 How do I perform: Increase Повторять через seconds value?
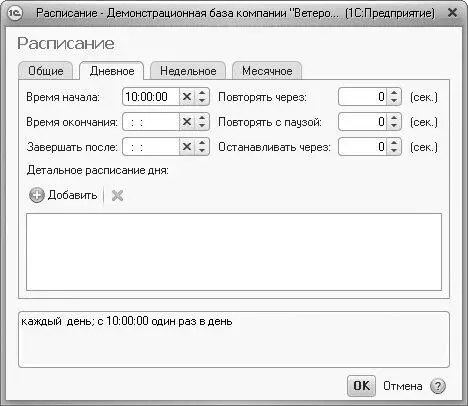(x=394, y=93)
